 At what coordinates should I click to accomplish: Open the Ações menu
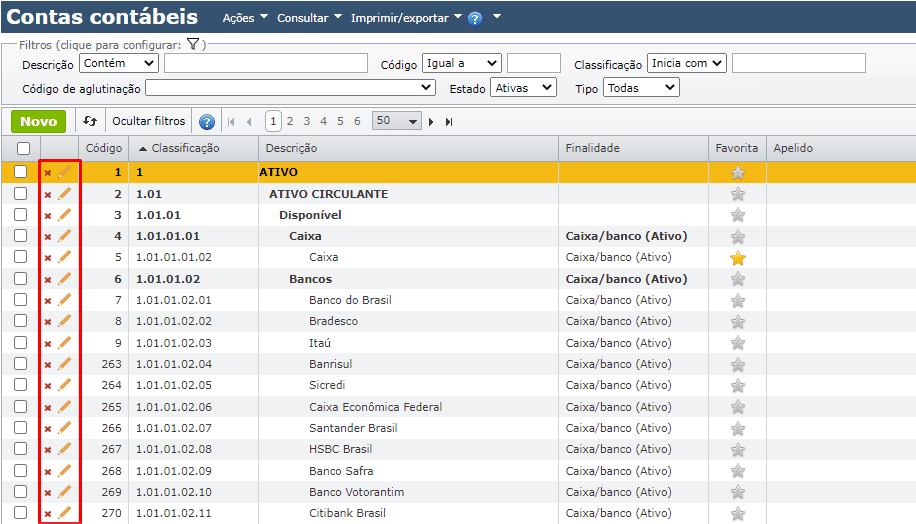coord(245,18)
